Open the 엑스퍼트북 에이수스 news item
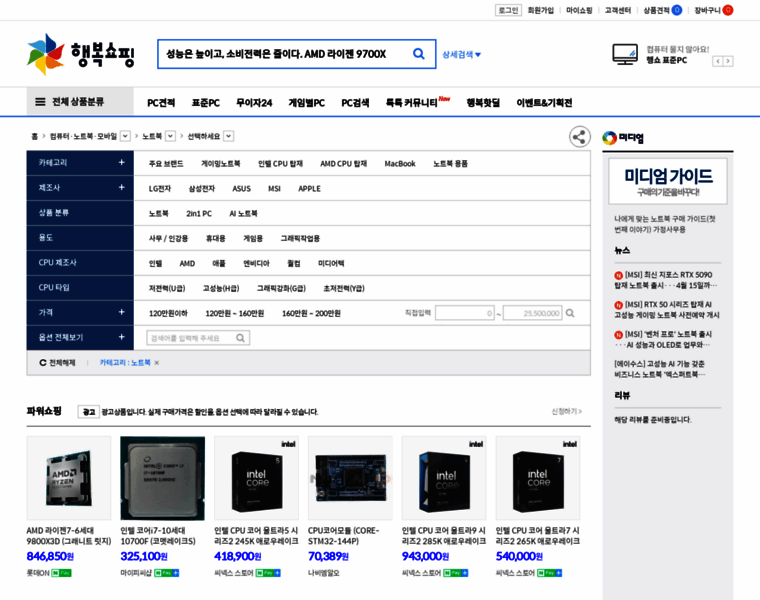Screen dimensions: 760x600 click(x=659, y=369)
